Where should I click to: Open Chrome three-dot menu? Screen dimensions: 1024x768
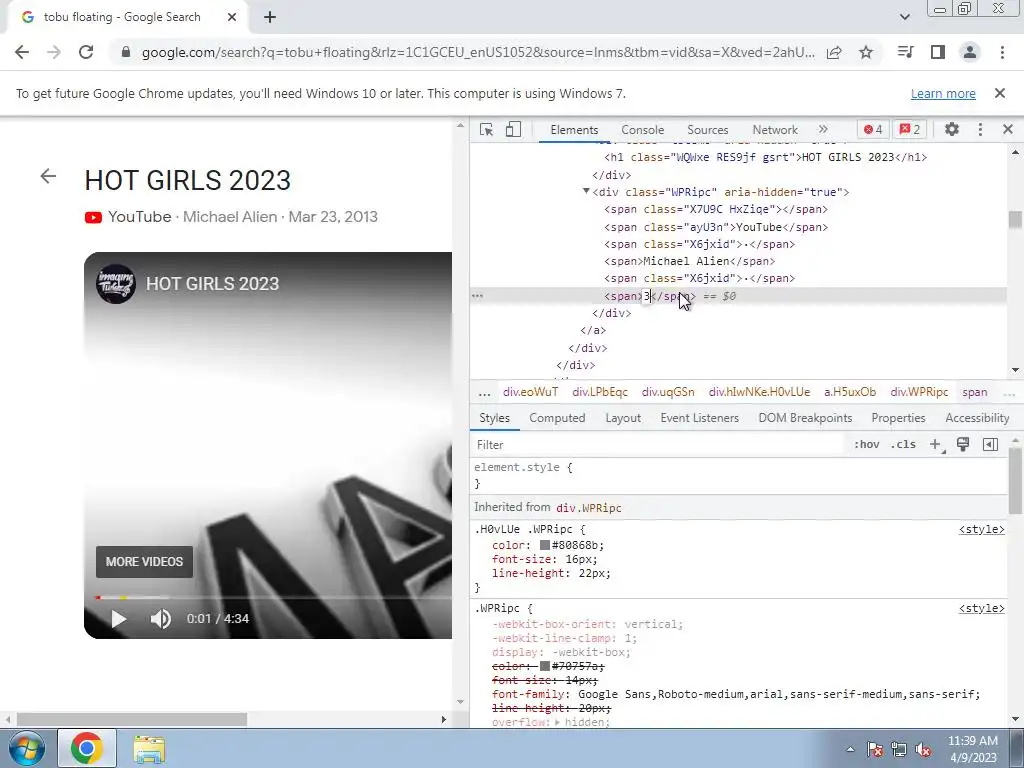pos(1002,52)
